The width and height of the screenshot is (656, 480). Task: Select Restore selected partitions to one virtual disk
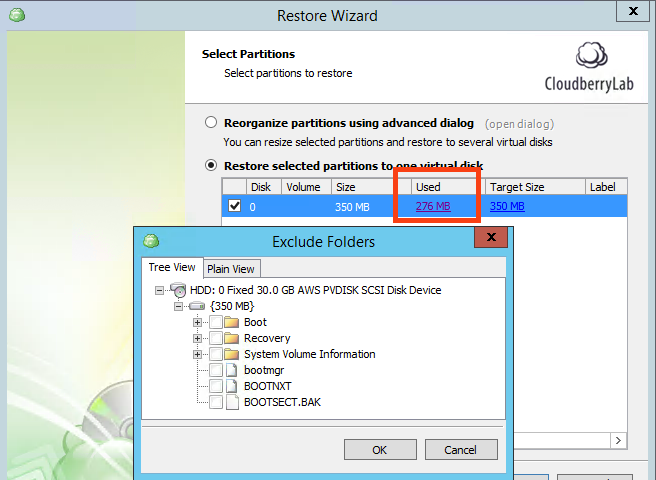point(211,165)
